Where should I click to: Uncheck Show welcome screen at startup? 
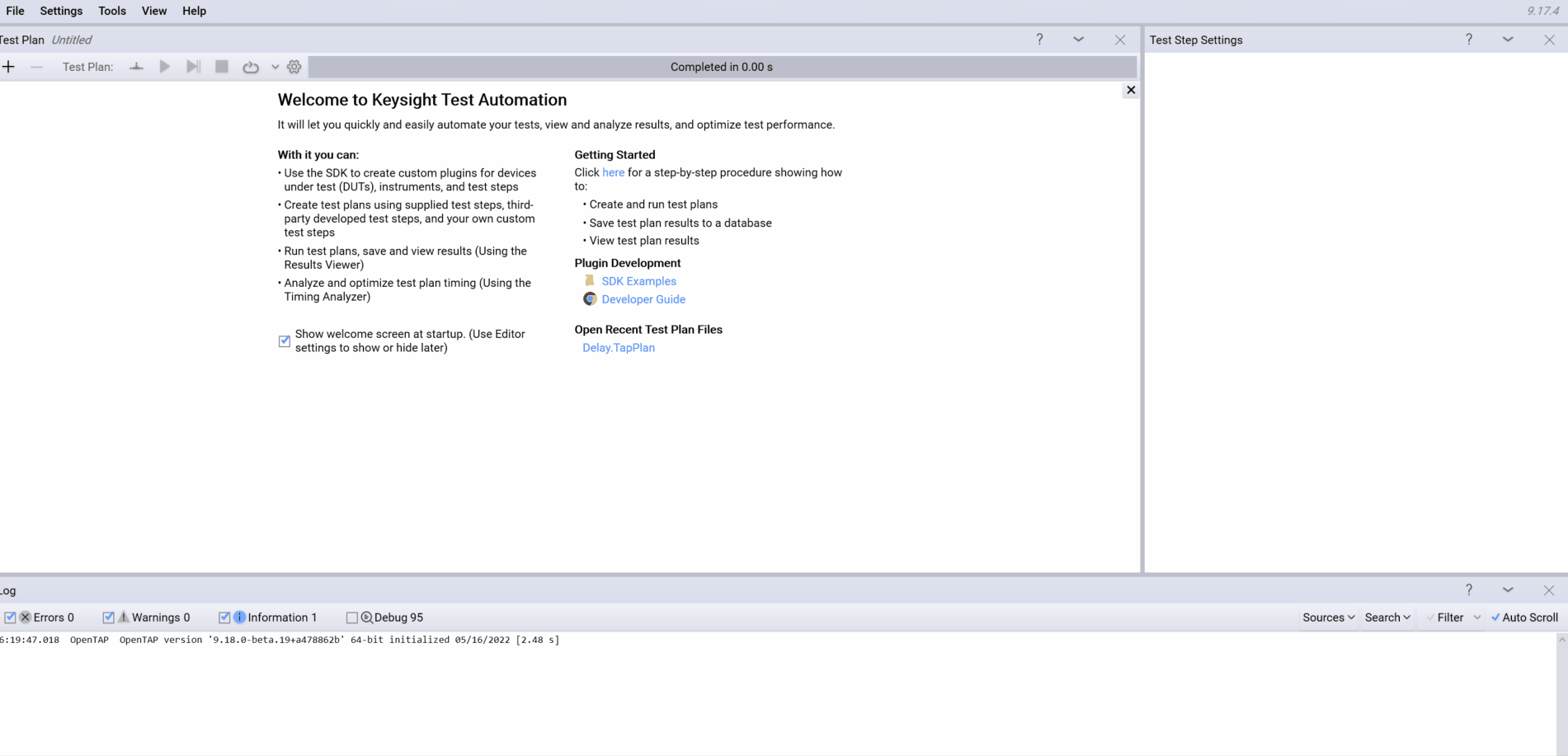coord(284,340)
